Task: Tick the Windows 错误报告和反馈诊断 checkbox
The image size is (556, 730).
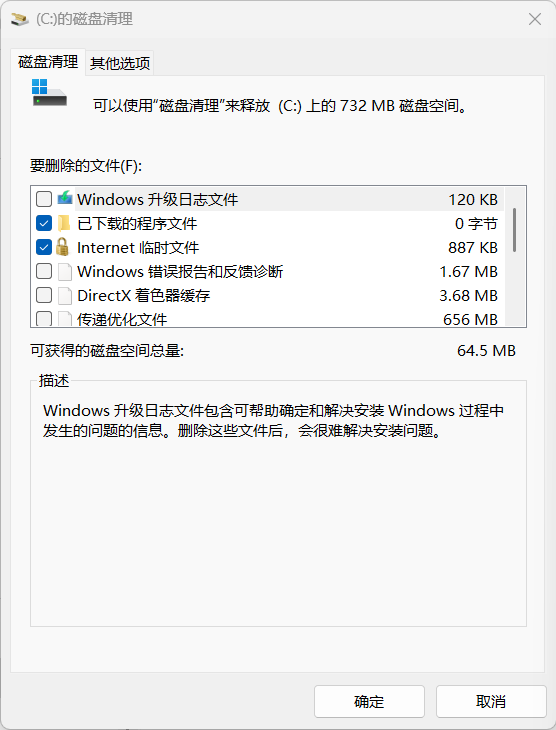Action: coord(44,271)
